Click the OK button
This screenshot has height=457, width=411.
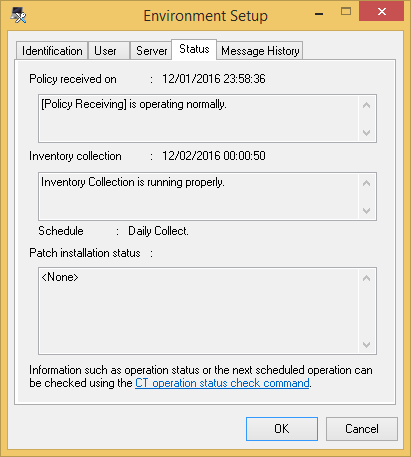282,429
